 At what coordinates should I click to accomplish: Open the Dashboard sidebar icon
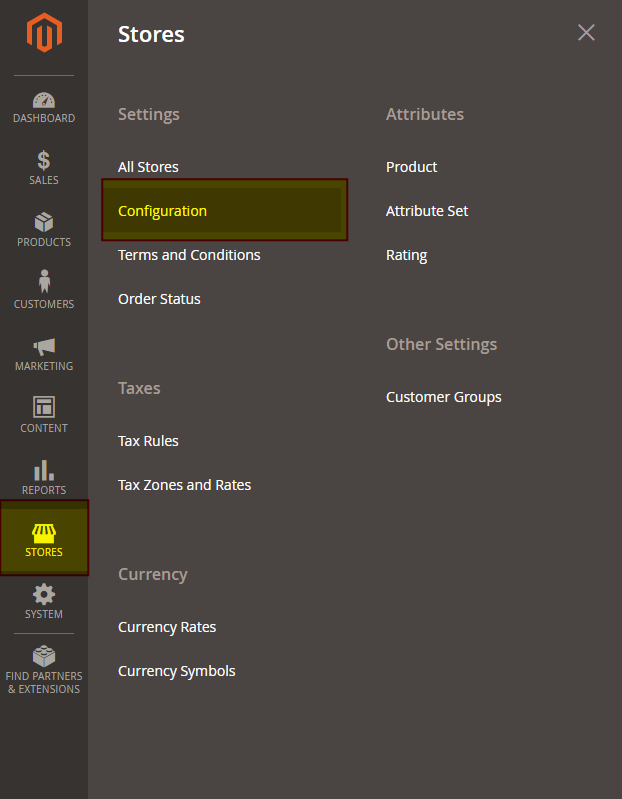44,101
